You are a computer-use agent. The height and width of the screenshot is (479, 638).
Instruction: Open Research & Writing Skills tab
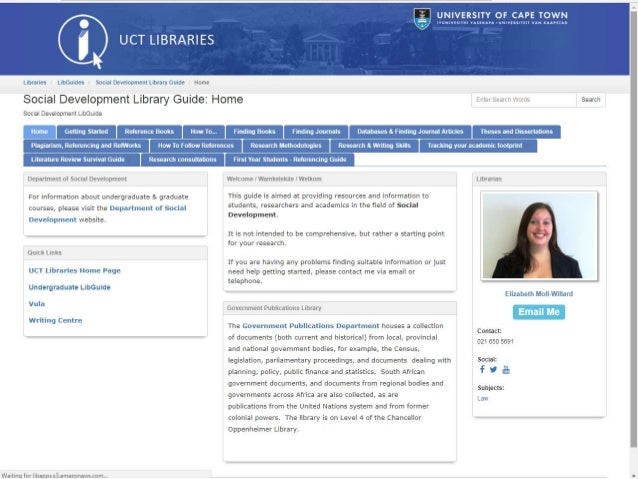(x=375, y=145)
